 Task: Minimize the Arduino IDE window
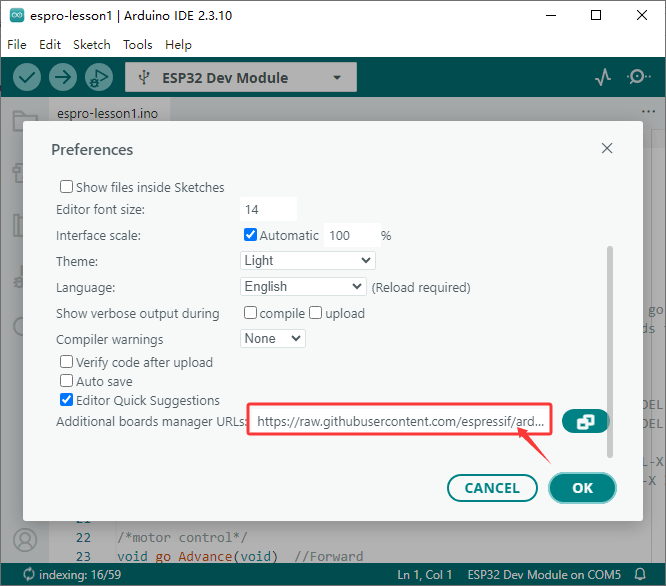point(551,15)
